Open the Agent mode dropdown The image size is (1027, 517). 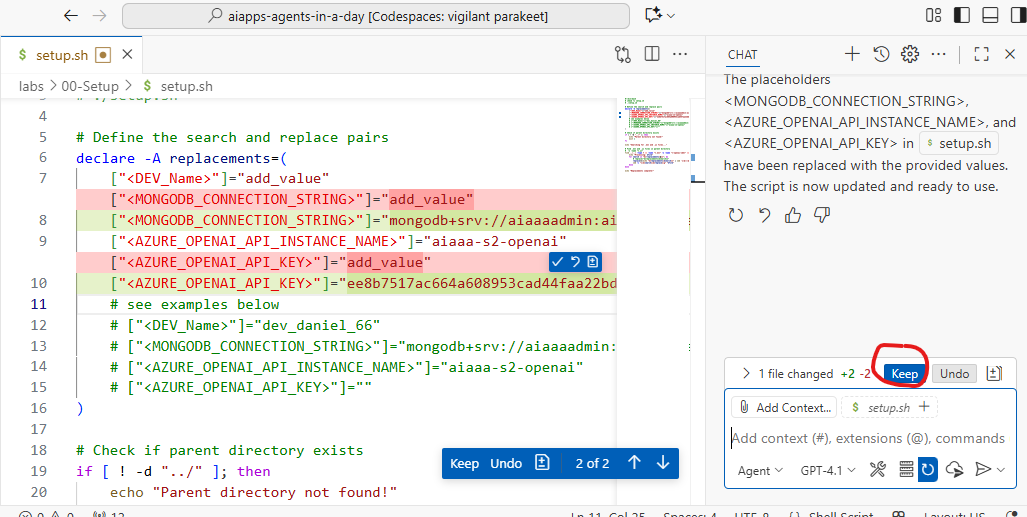[760, 470]
